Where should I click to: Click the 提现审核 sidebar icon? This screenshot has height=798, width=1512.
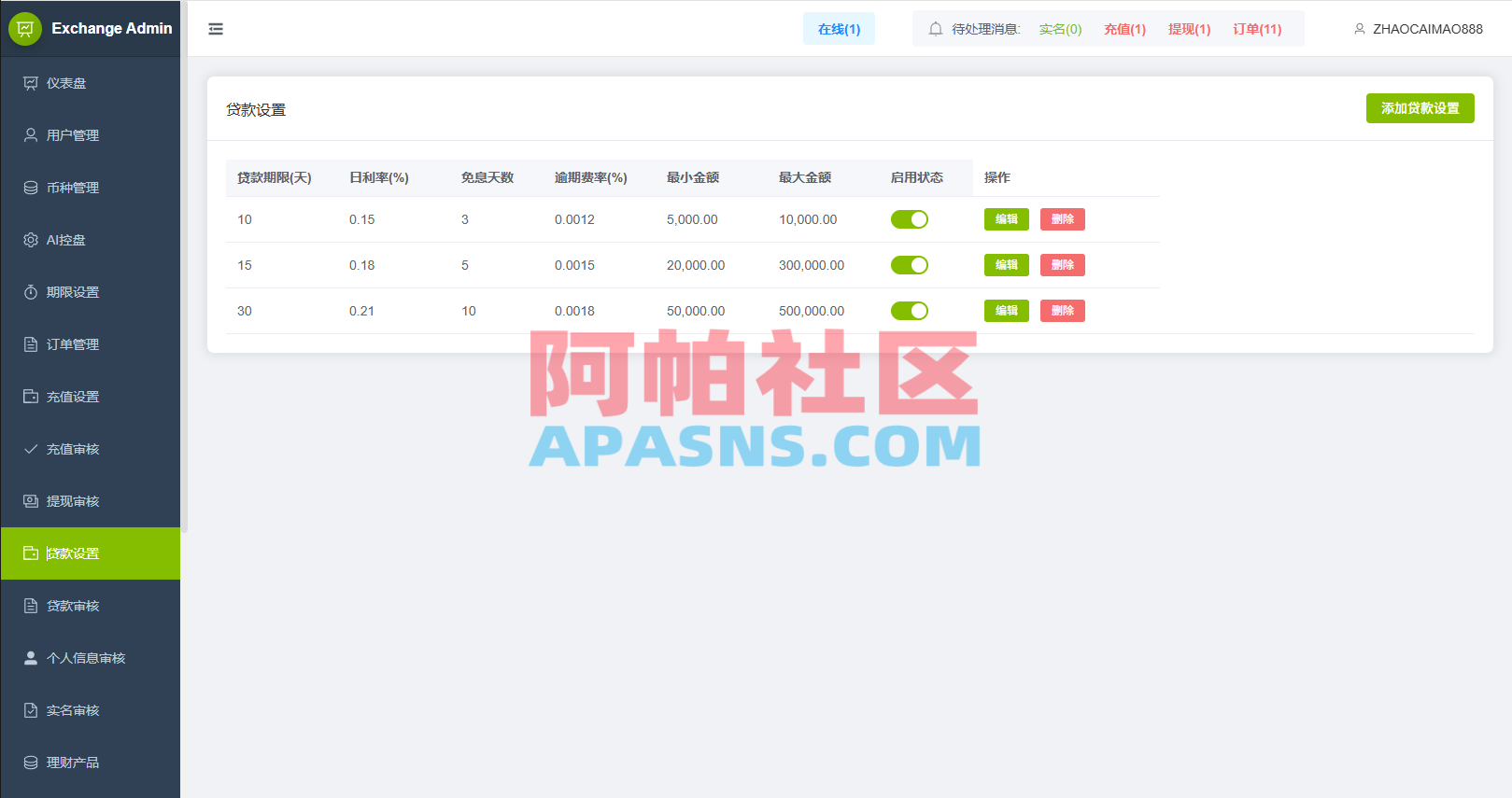pyautogui.click(x=31, y=501)
